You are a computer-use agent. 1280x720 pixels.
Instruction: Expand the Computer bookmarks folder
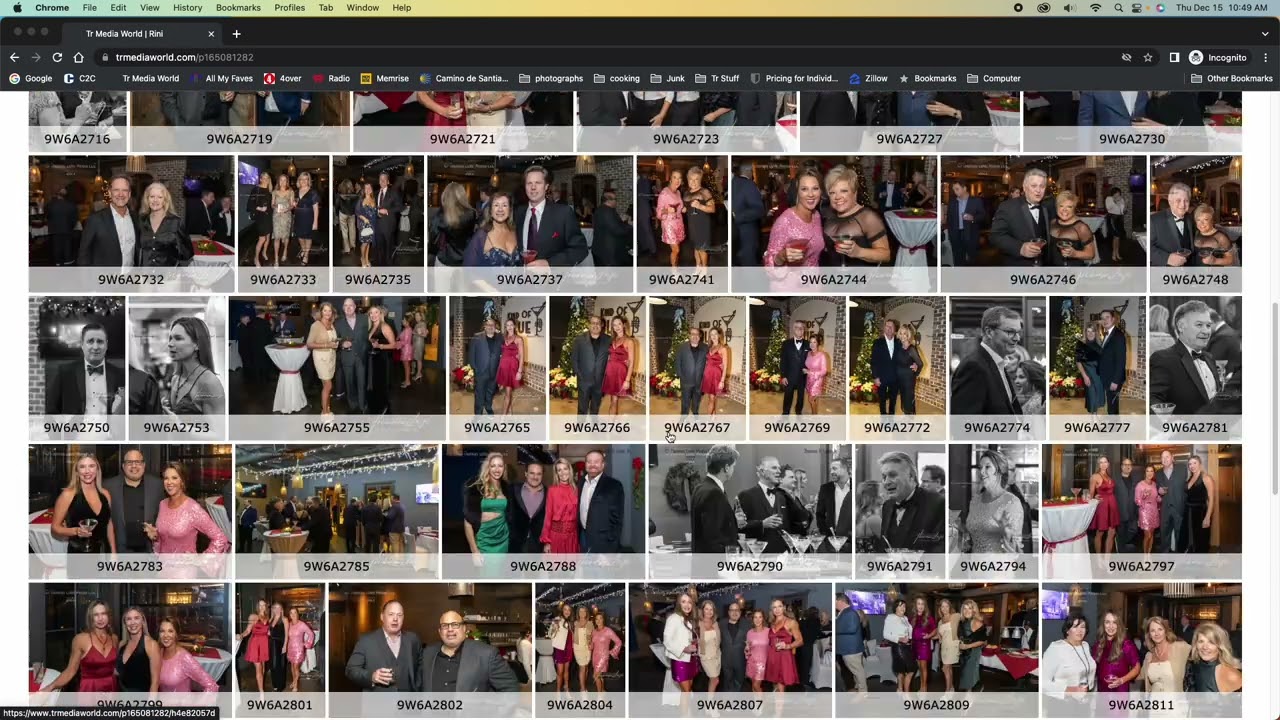point(994,78)
